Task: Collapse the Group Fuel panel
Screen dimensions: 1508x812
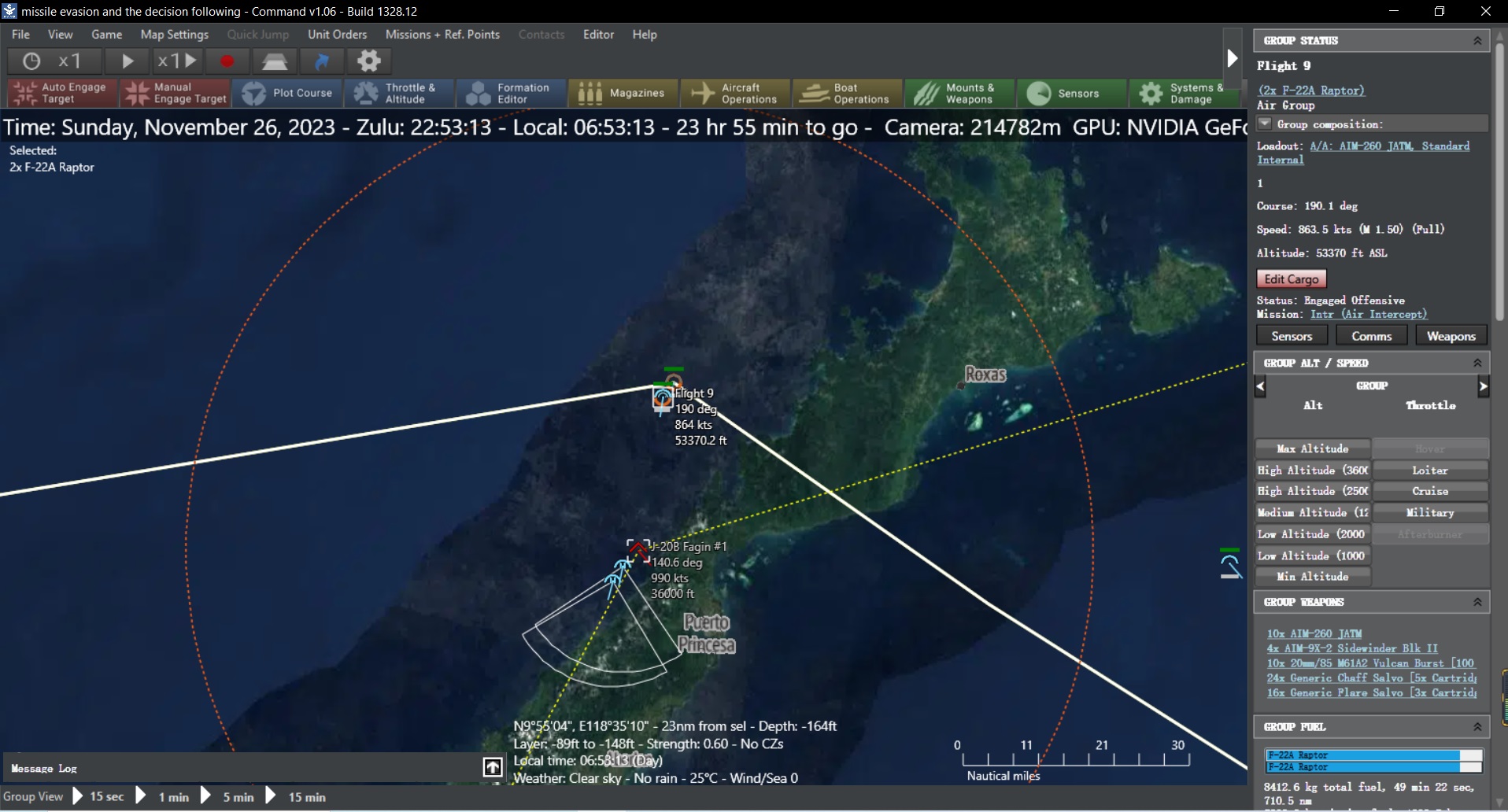Action: point(1477,727)
